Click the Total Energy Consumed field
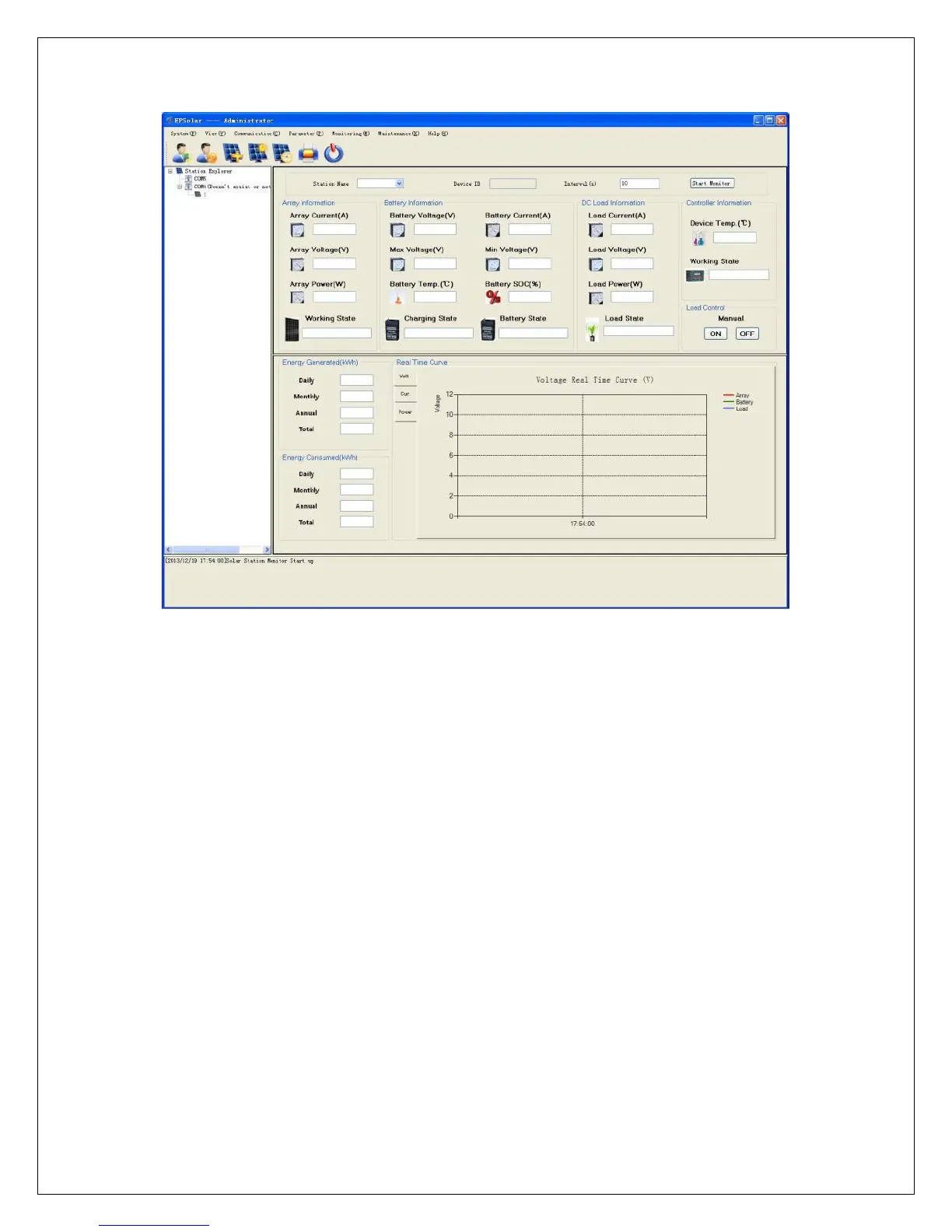 pyautogui.click(x=356, y=522)
